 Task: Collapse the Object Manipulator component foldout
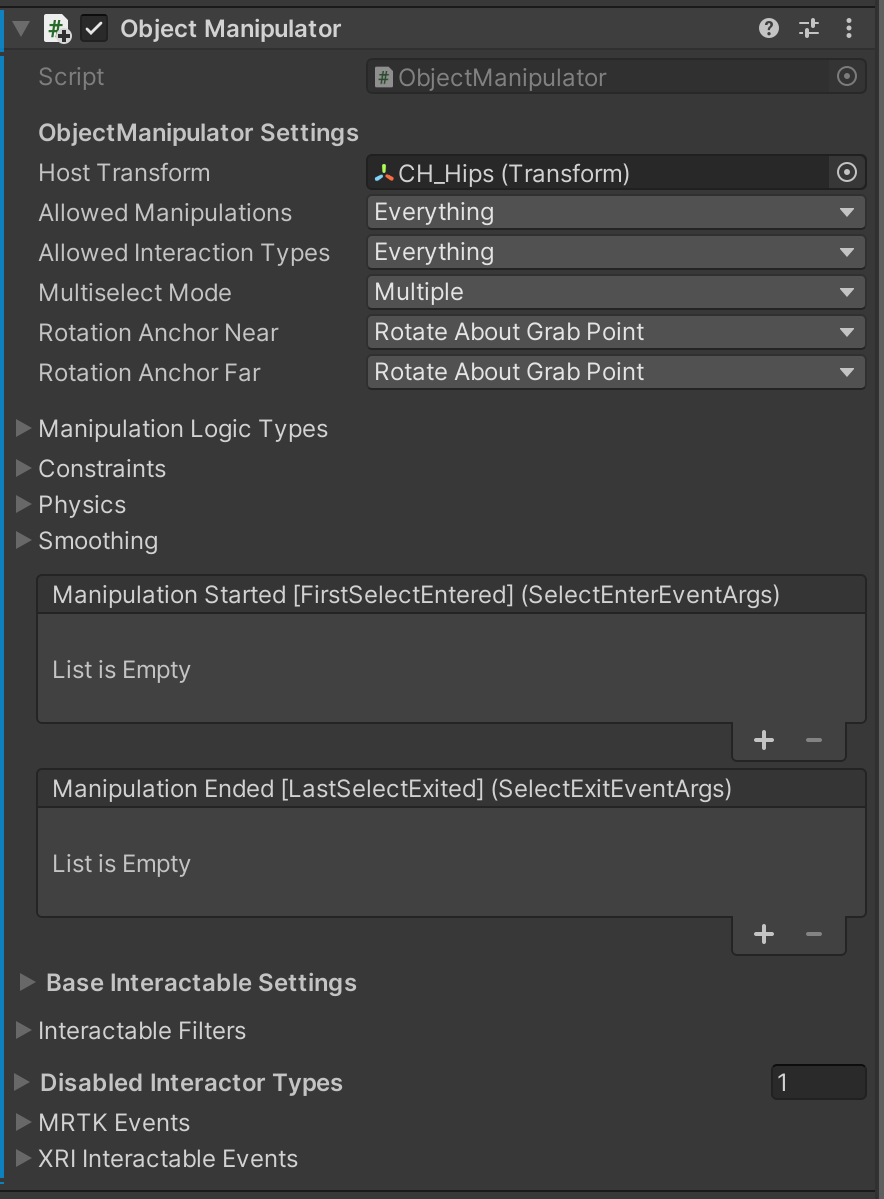coord(22,29)
